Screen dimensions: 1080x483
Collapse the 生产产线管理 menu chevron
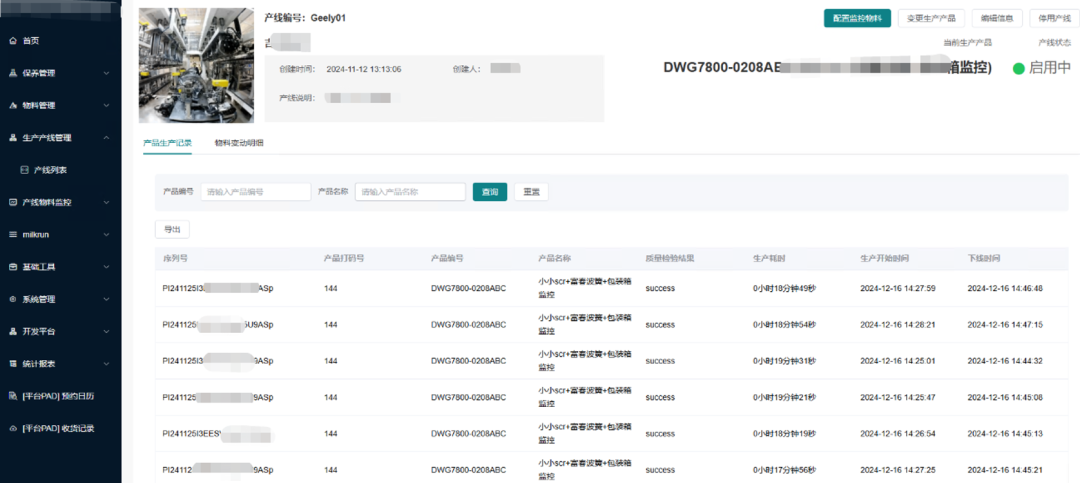pos(106,138)
